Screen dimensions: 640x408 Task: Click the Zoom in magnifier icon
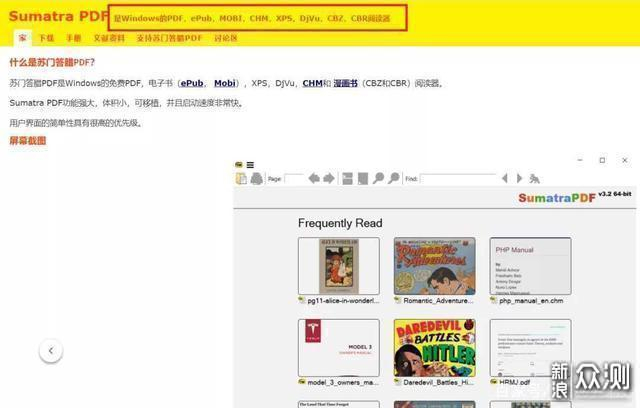(x=394, y=178)
